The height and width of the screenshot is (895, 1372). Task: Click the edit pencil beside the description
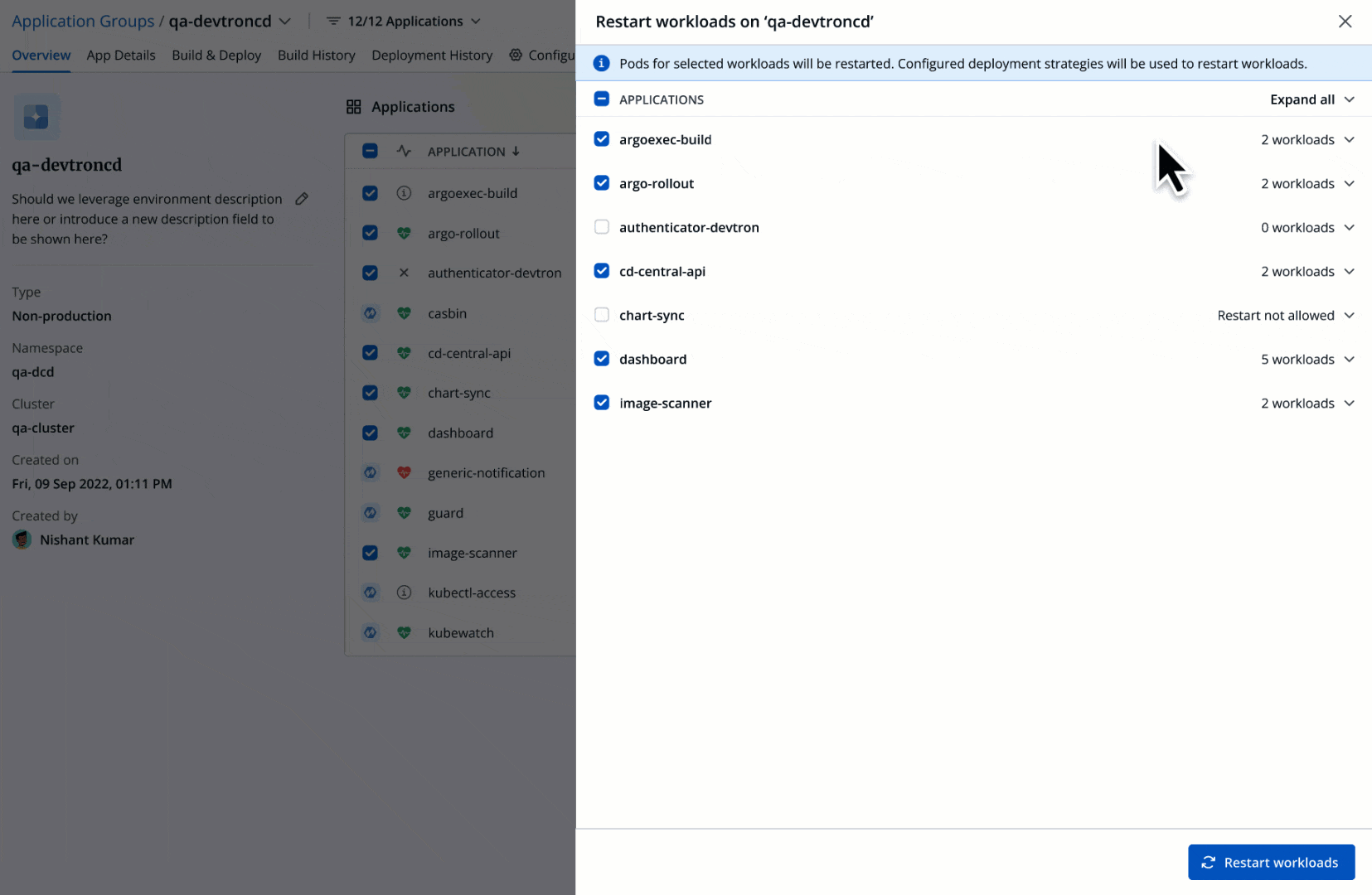coord(302,199)
